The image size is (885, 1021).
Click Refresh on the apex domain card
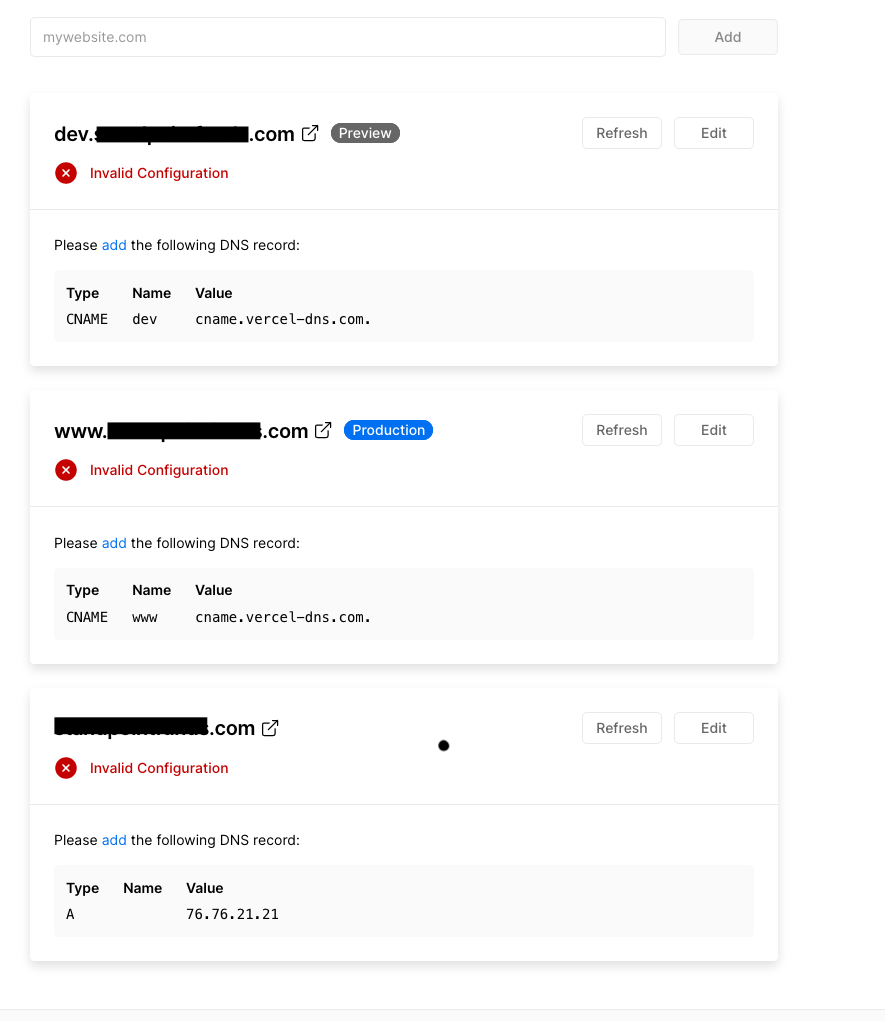621,727
